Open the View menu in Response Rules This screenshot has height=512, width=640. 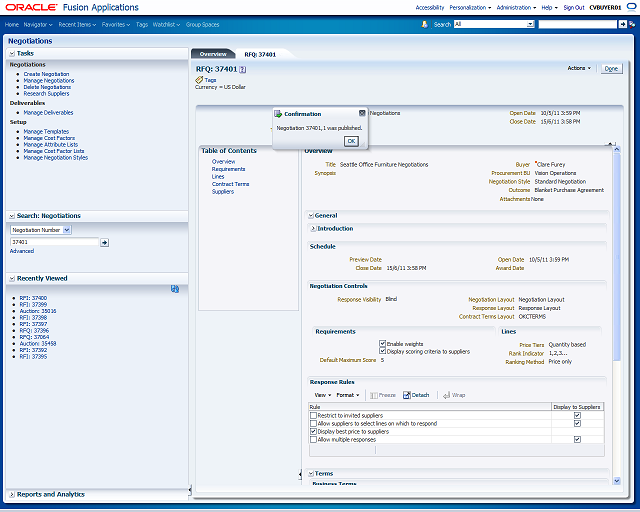point(322,395)
